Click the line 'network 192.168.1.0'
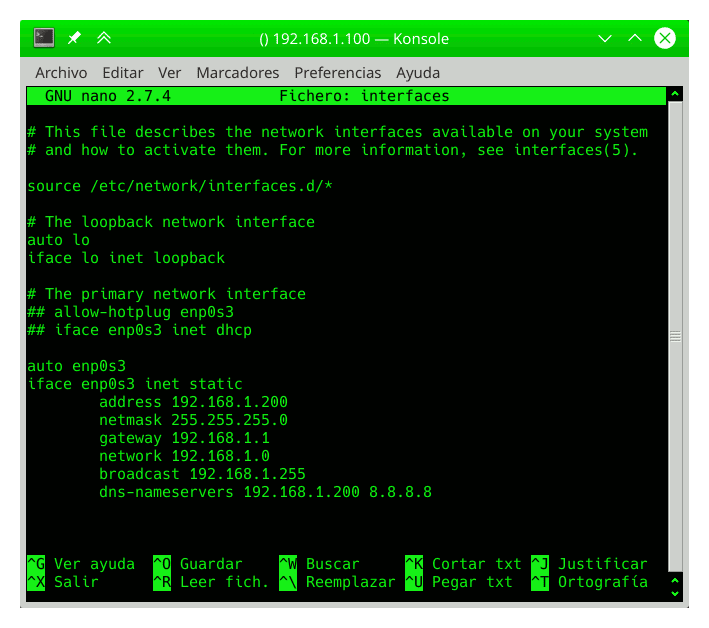This screenshot has height=628, width=709. coord(184,456)
